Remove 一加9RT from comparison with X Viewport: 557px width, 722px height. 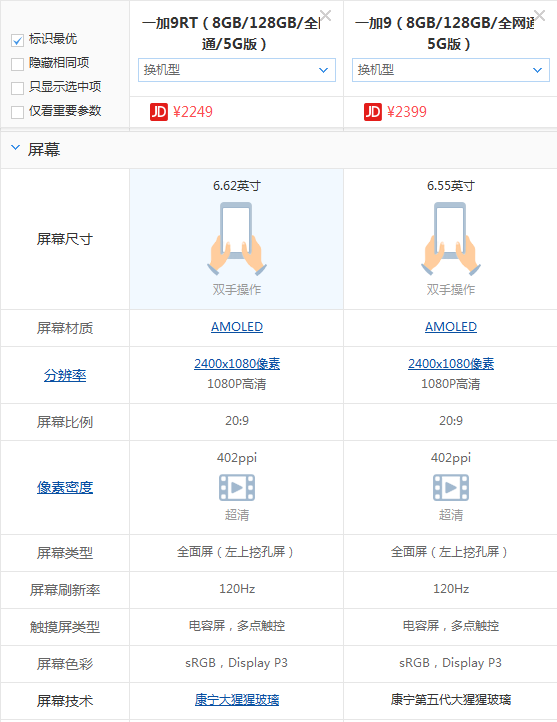click(x=325, y=16)
